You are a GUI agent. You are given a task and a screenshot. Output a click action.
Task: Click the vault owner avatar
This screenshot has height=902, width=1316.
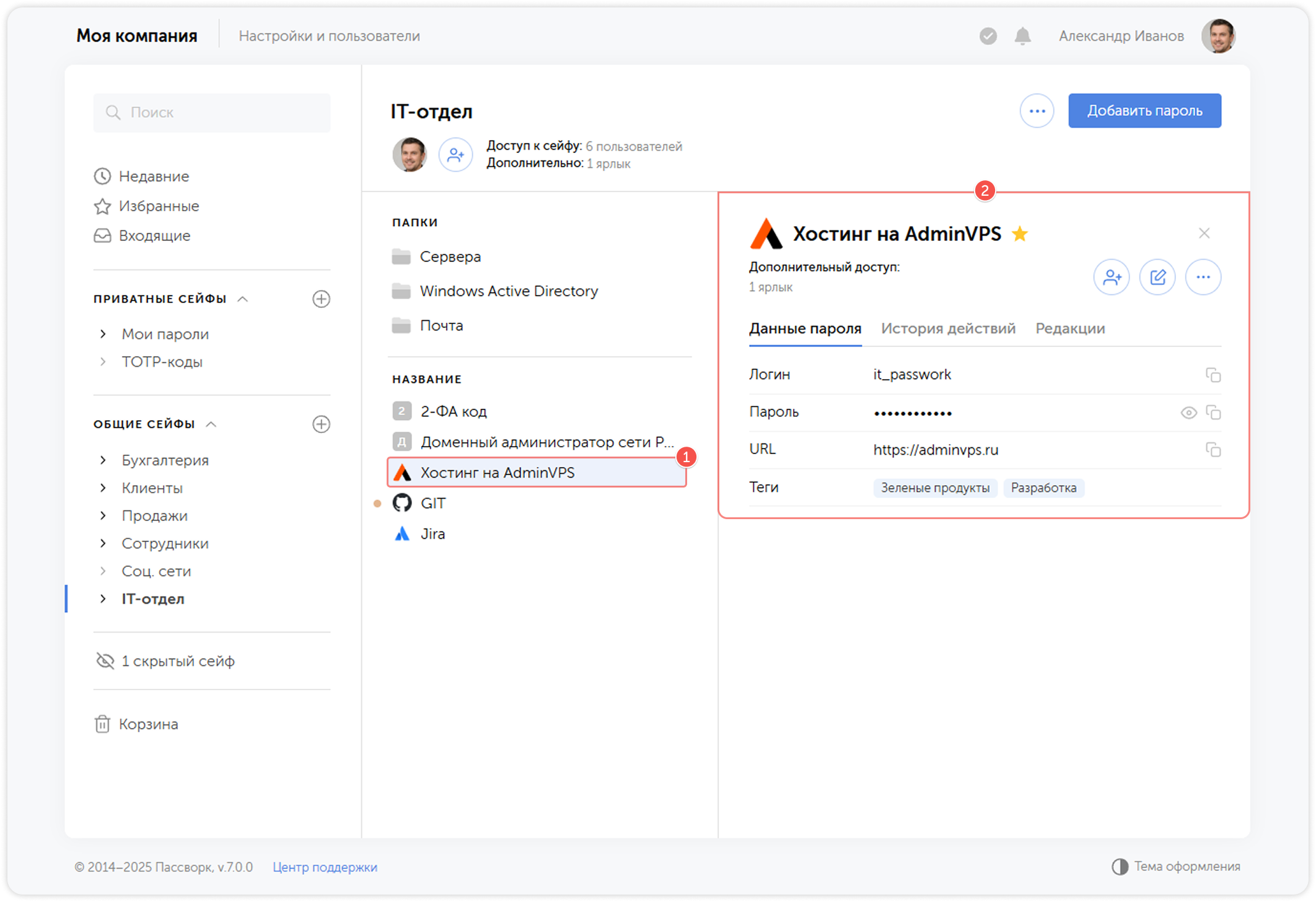(x=410, y=155)
